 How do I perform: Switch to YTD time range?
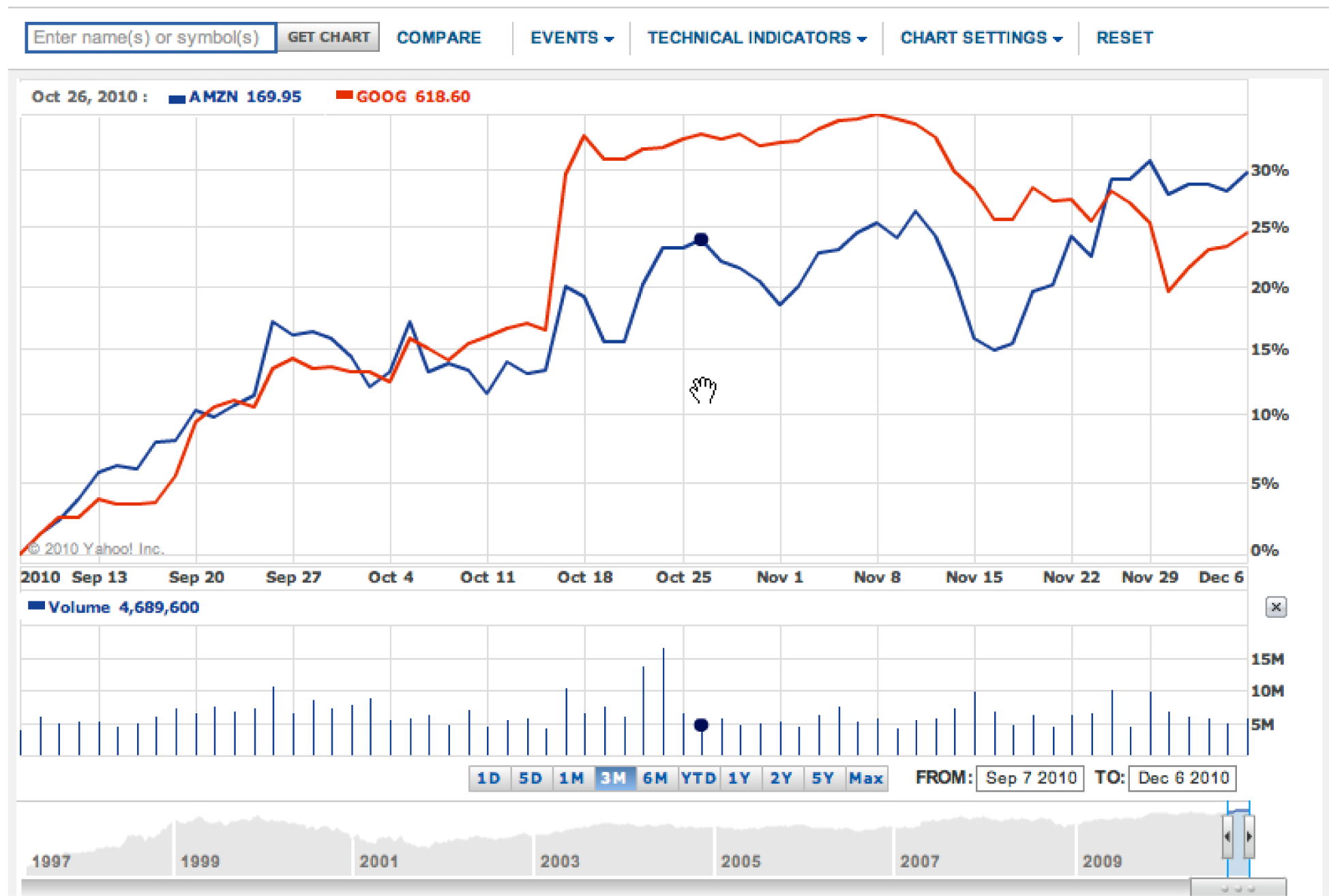point(698,778)
